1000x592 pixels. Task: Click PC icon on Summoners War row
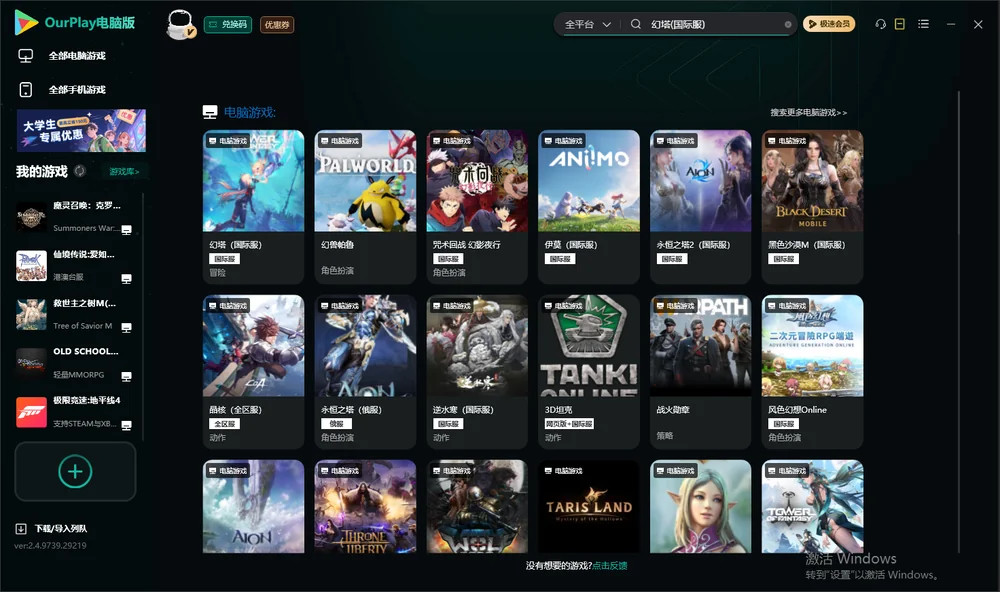click(x=126, y=230)
